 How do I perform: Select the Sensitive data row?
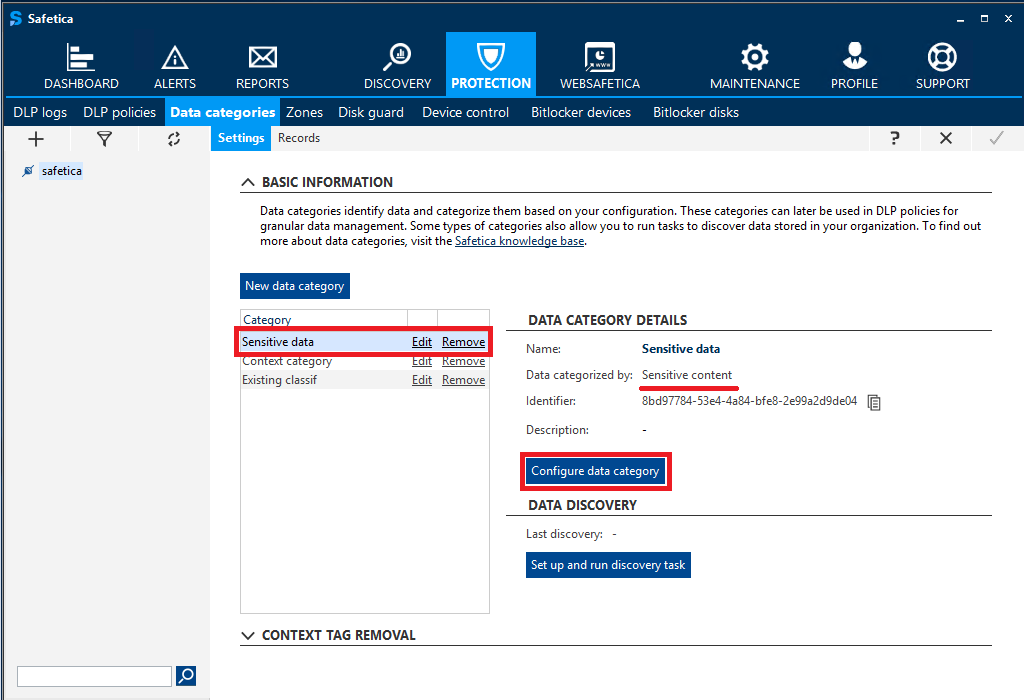pyautogui.click(x=364, y=342)
